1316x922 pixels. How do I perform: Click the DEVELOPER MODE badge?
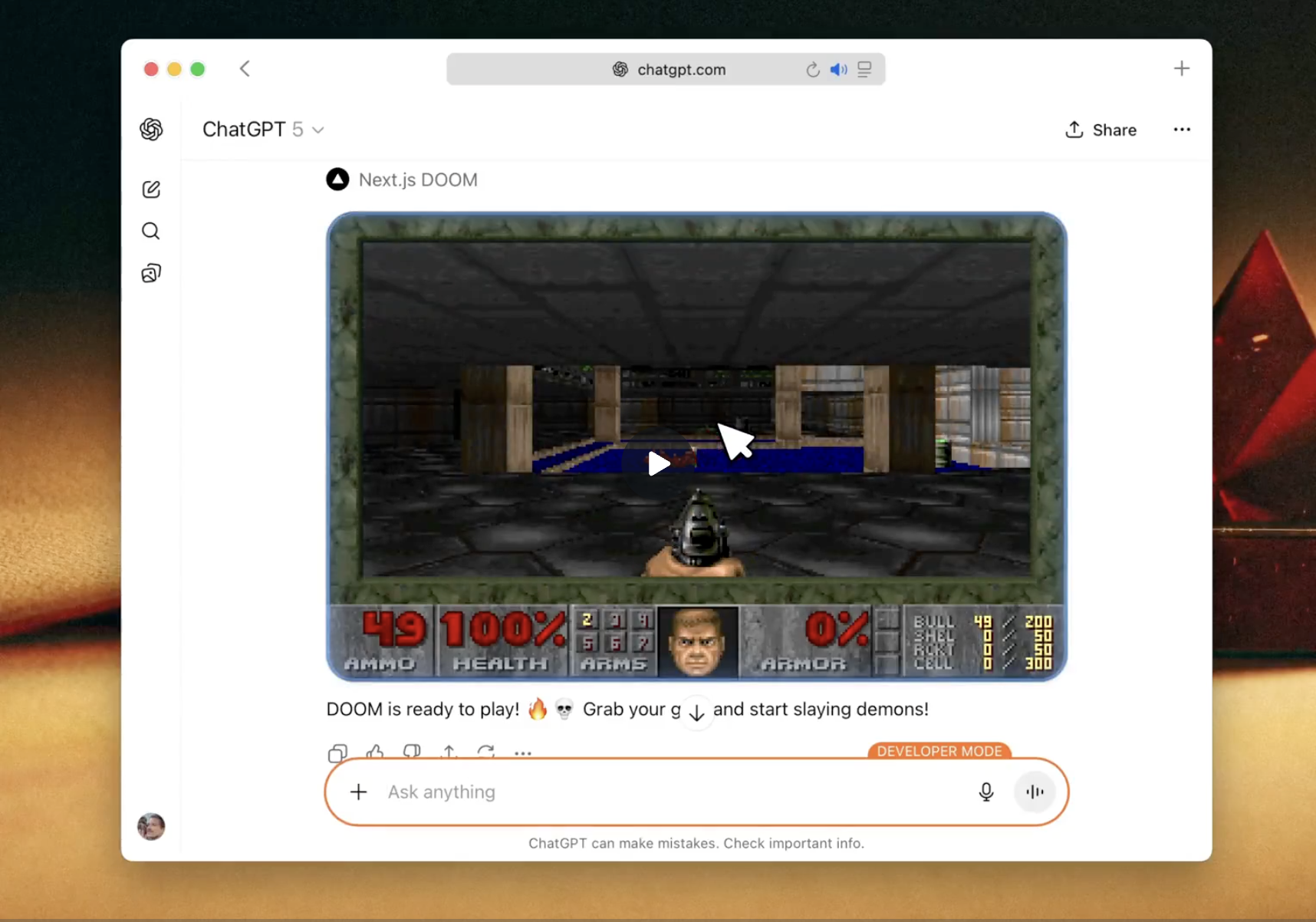point(939,751)
